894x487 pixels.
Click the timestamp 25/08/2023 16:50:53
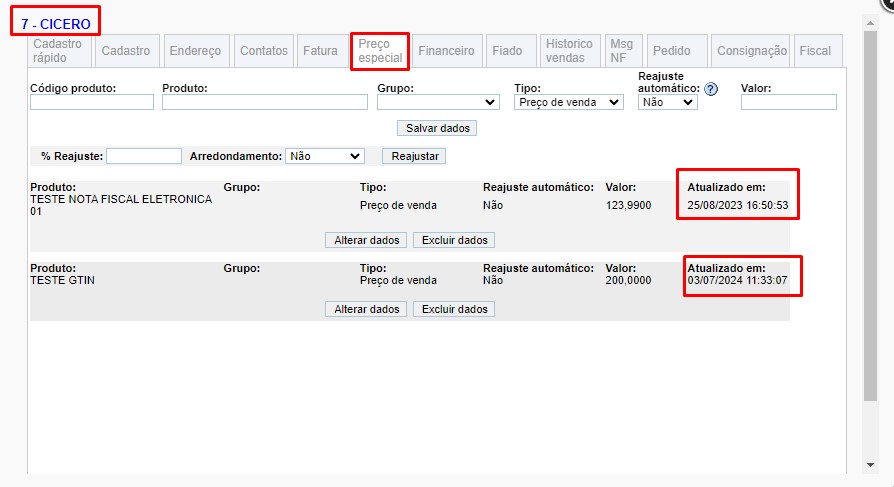point(738,205)
